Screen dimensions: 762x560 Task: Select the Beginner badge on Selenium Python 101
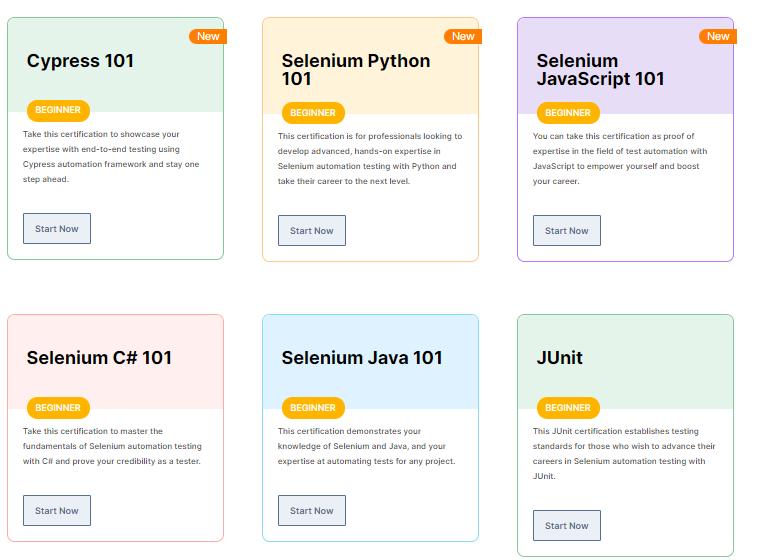(313, 113)
